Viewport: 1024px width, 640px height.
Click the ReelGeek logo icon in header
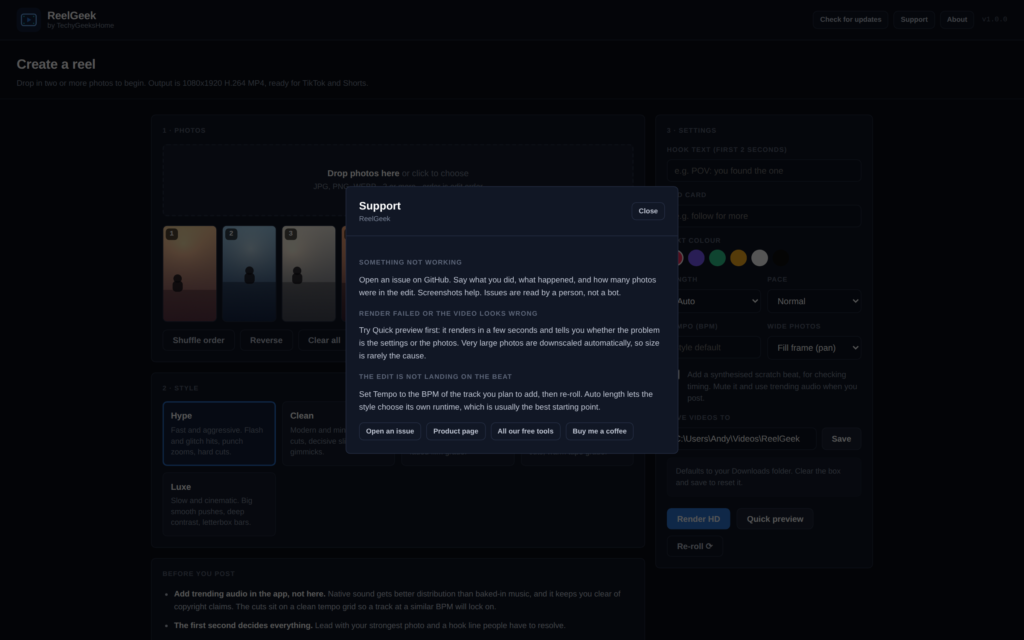point(29,20)
